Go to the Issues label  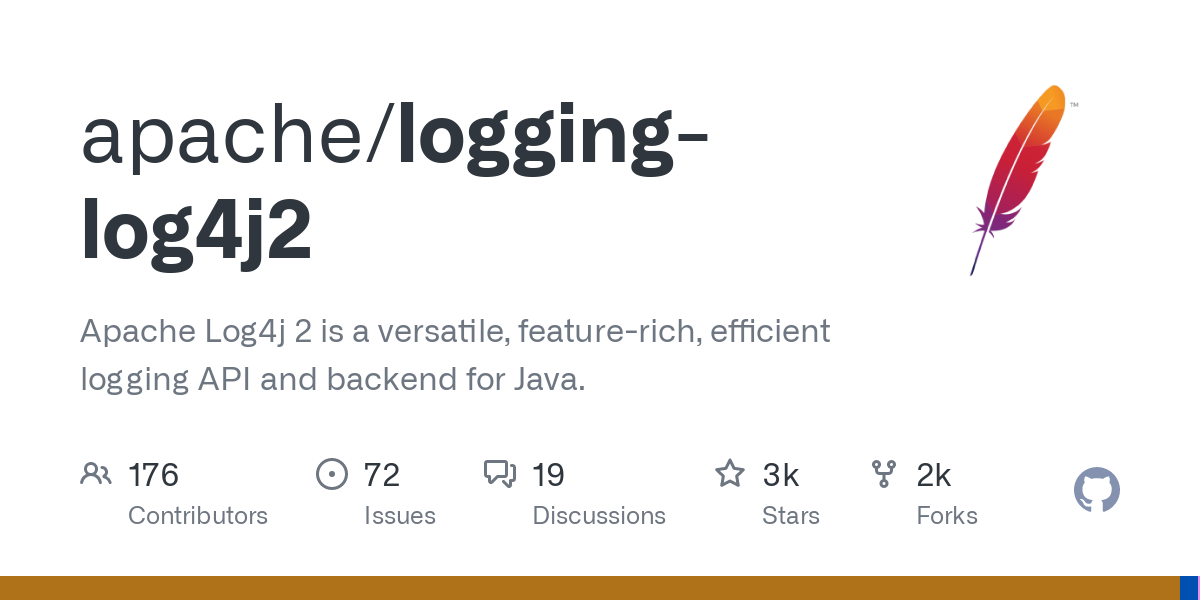[x=399, y=516]
